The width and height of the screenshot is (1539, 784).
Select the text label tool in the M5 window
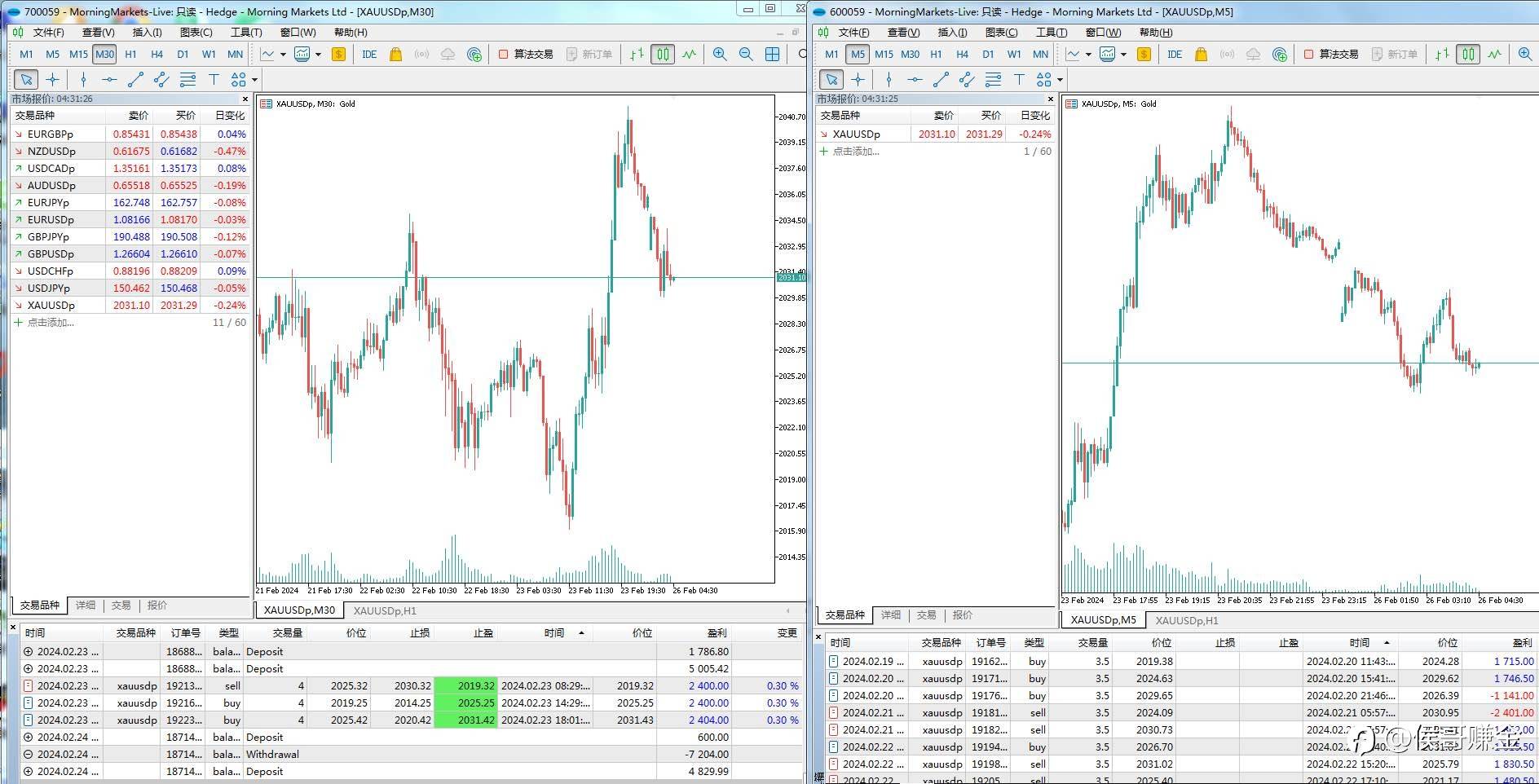1019,79
